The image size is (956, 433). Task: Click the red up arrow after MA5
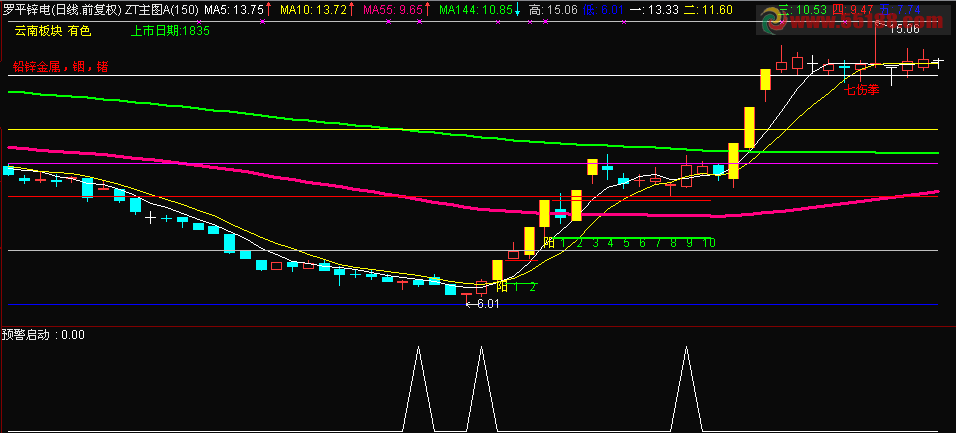click(x=269, y=9)
